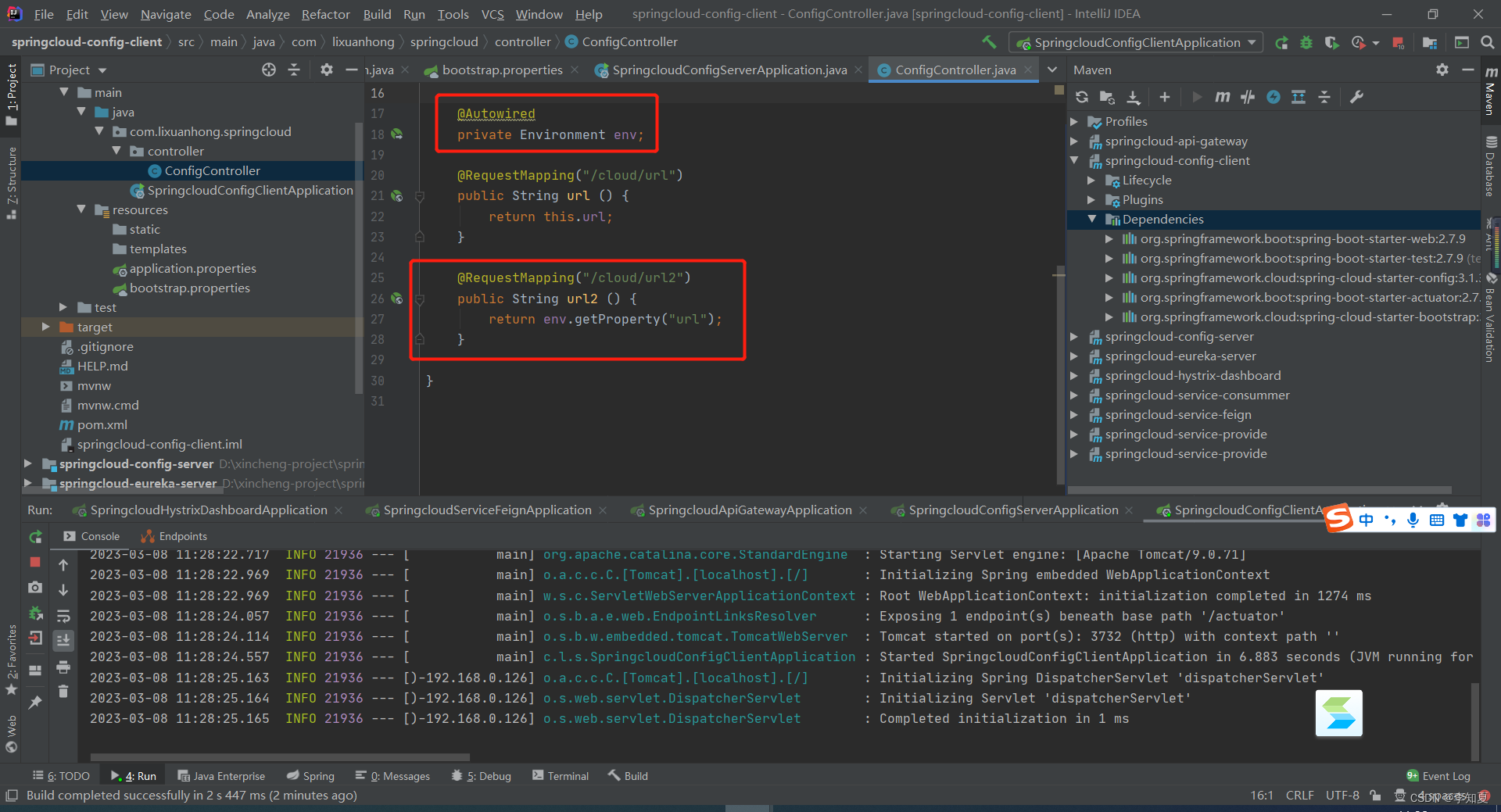Toggle scroll to end in console
The width and height of the screenshot is (1501, 812).
click(63, 641)
